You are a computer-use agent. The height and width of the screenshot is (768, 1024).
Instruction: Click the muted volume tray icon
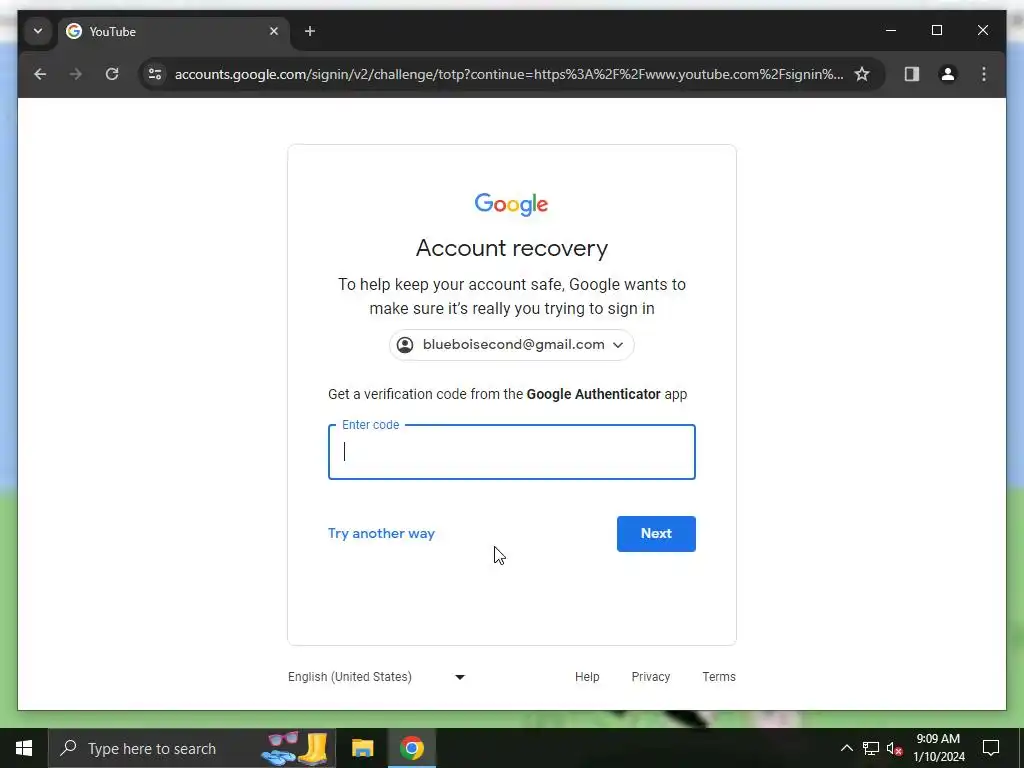click(x=894, y=748)
